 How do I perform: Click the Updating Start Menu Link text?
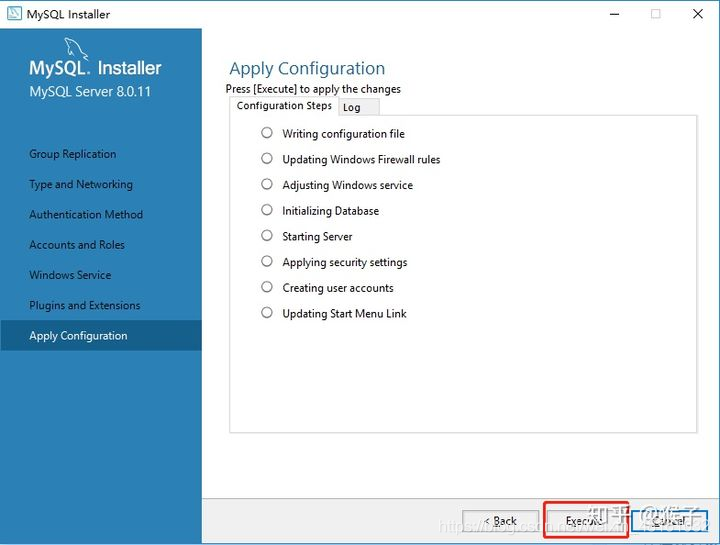click(344, 314)
